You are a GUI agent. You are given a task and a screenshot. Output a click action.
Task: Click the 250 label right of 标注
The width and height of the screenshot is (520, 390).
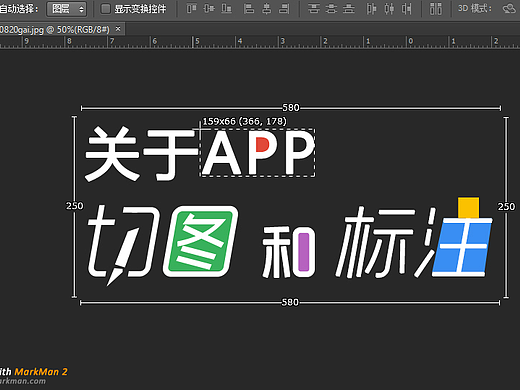[x=506, y=207]
